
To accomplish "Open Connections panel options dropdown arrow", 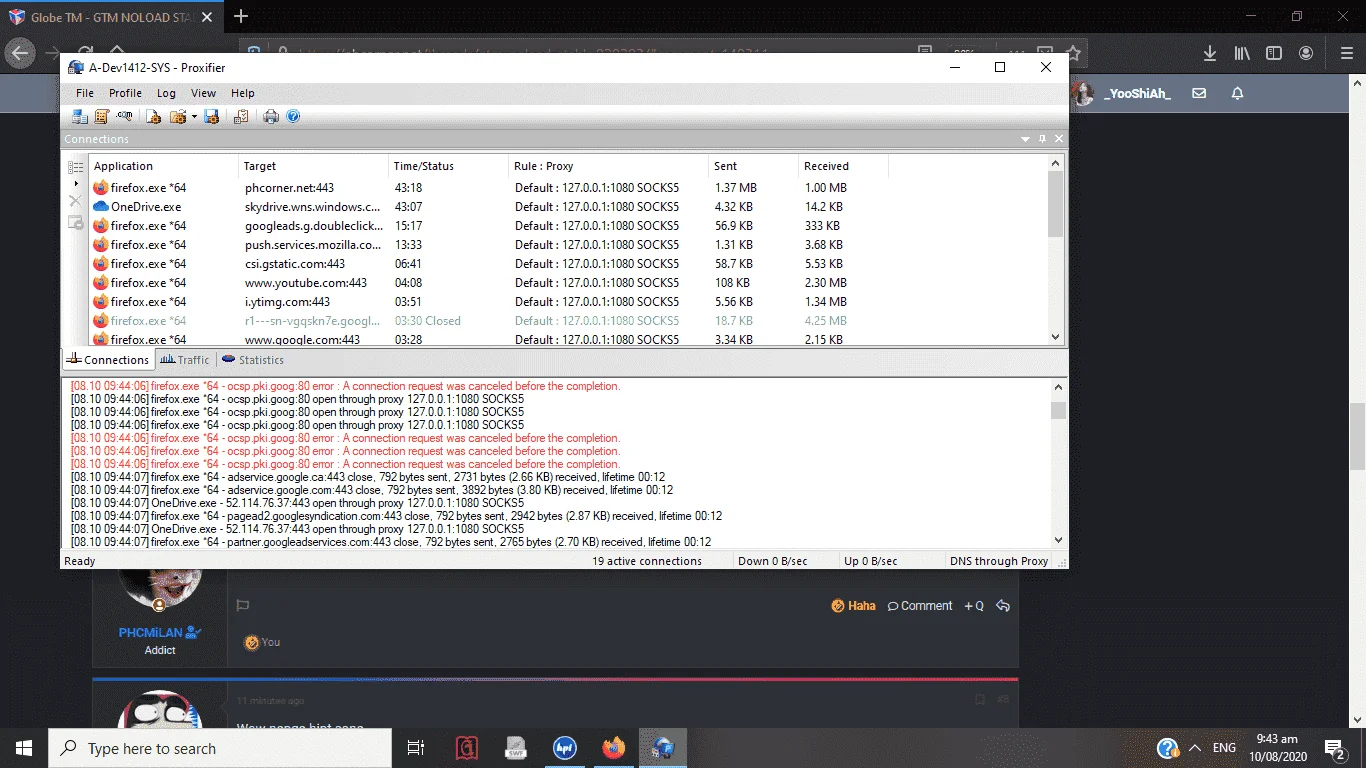I will pos(1025,139).
